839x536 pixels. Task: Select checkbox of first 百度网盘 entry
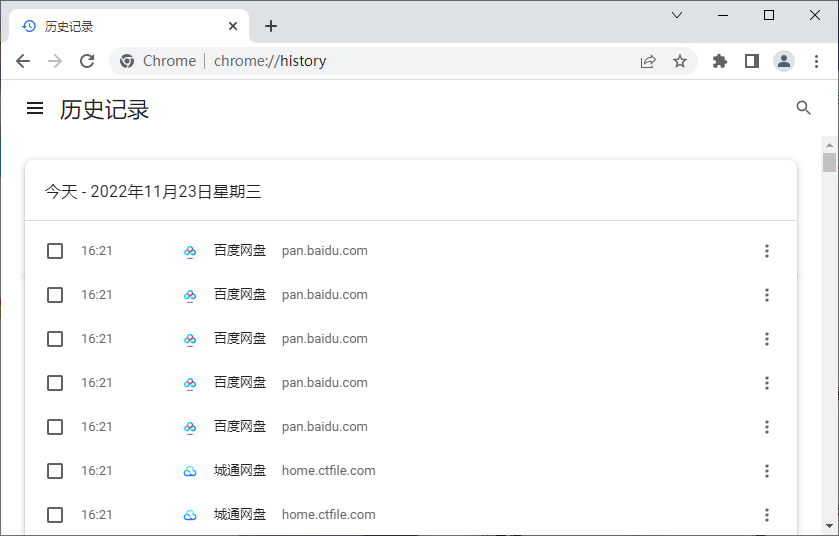[55, 251]
